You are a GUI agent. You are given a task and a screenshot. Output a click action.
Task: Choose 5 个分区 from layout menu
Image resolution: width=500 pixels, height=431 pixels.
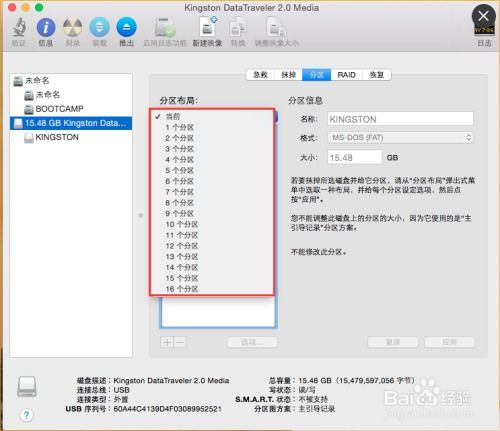point(212,170)
